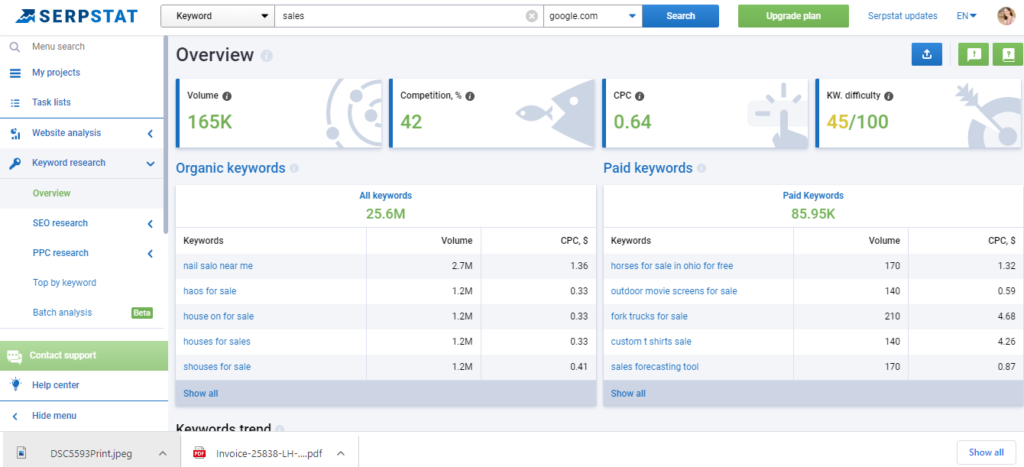Select Overview in Keyword research menu

click(x=52, y=193)
